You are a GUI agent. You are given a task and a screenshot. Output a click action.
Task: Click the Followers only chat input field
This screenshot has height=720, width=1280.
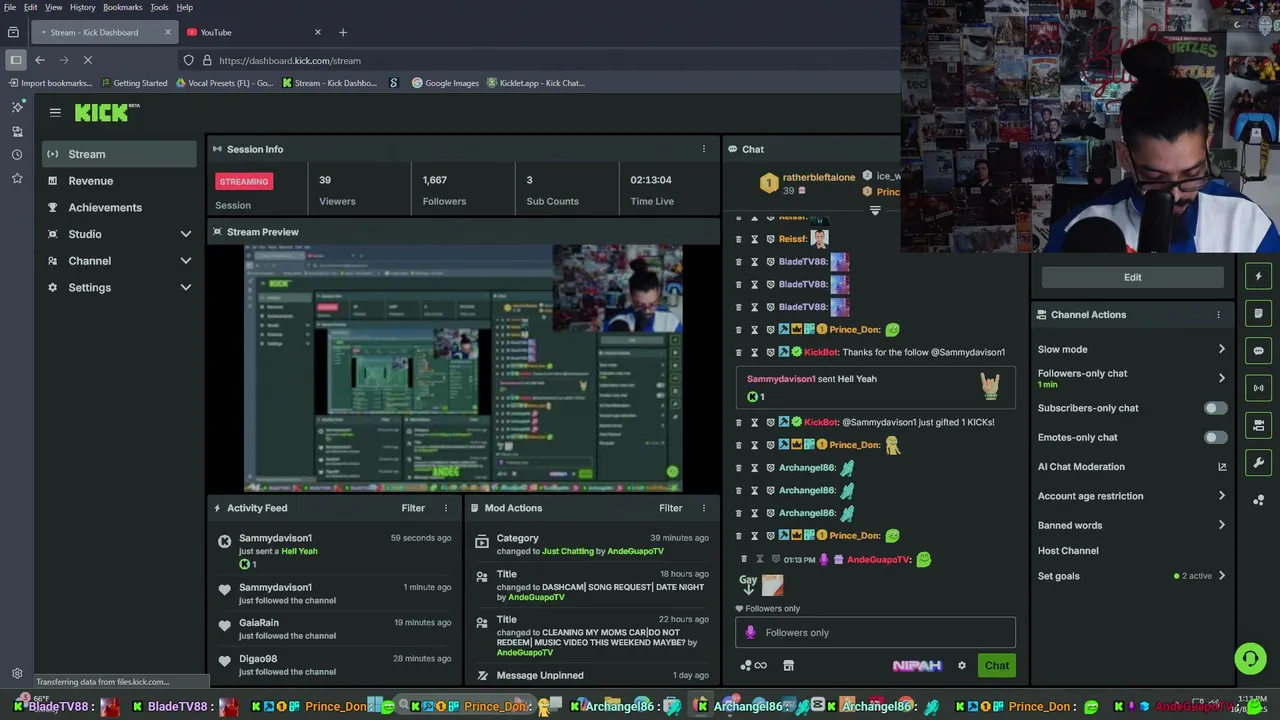tap(875, 633)
